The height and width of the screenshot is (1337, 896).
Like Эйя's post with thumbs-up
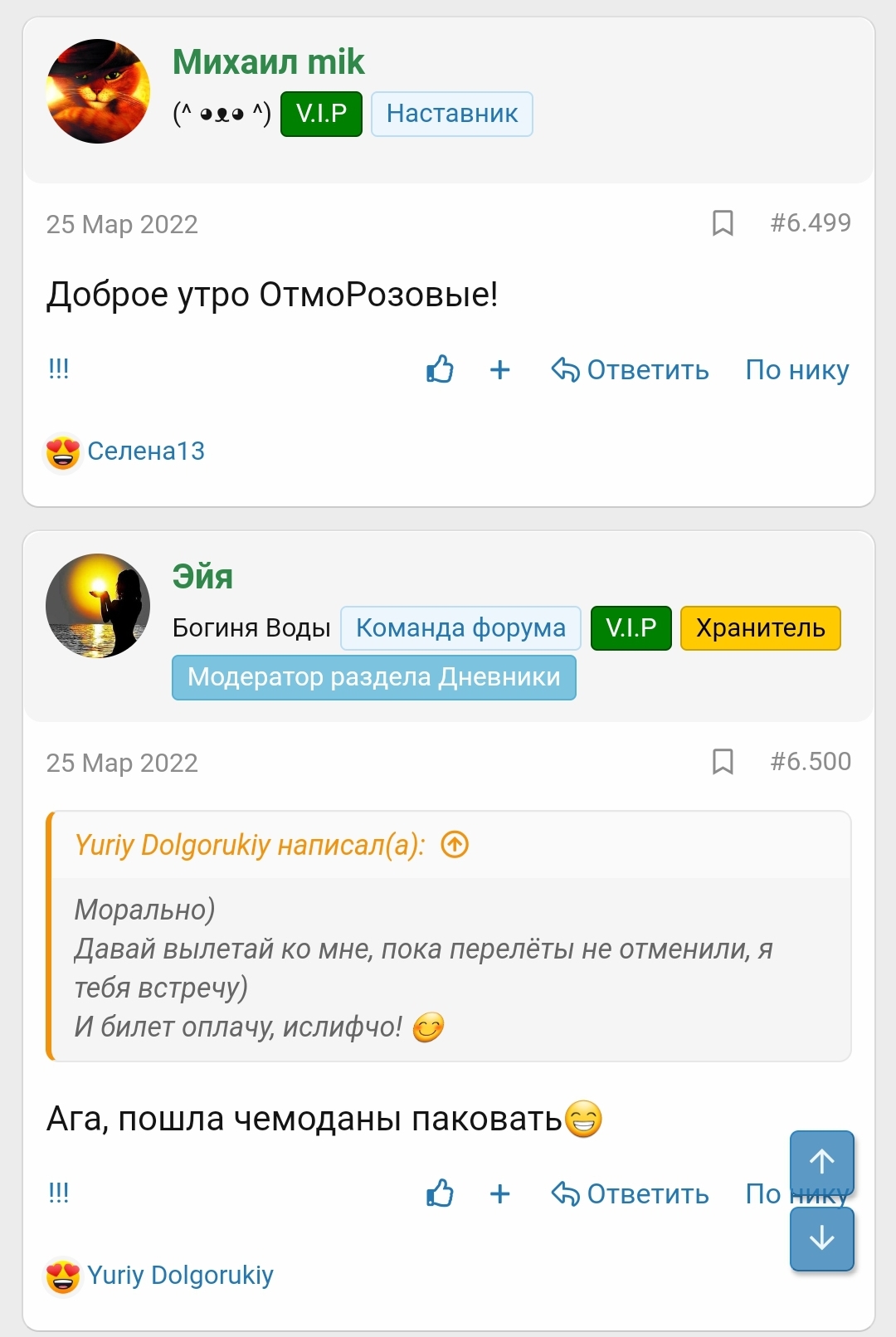[x=440, y=1193]
